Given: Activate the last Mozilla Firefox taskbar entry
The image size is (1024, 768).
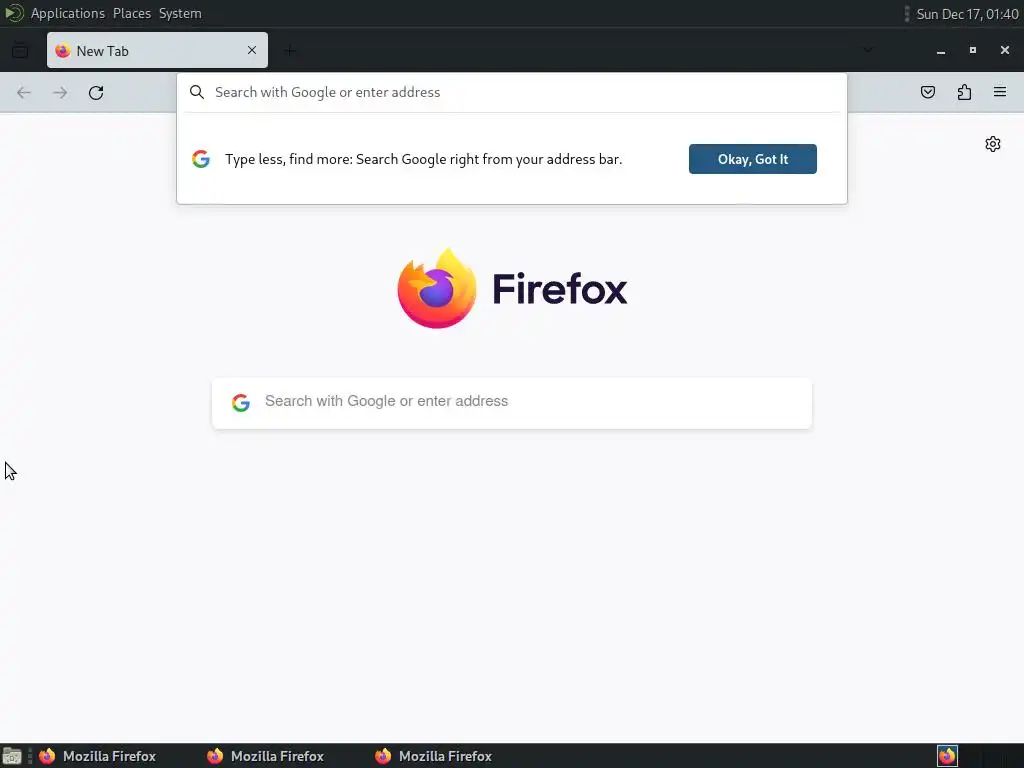Looking at the screenshot, I should click(435, 756).
